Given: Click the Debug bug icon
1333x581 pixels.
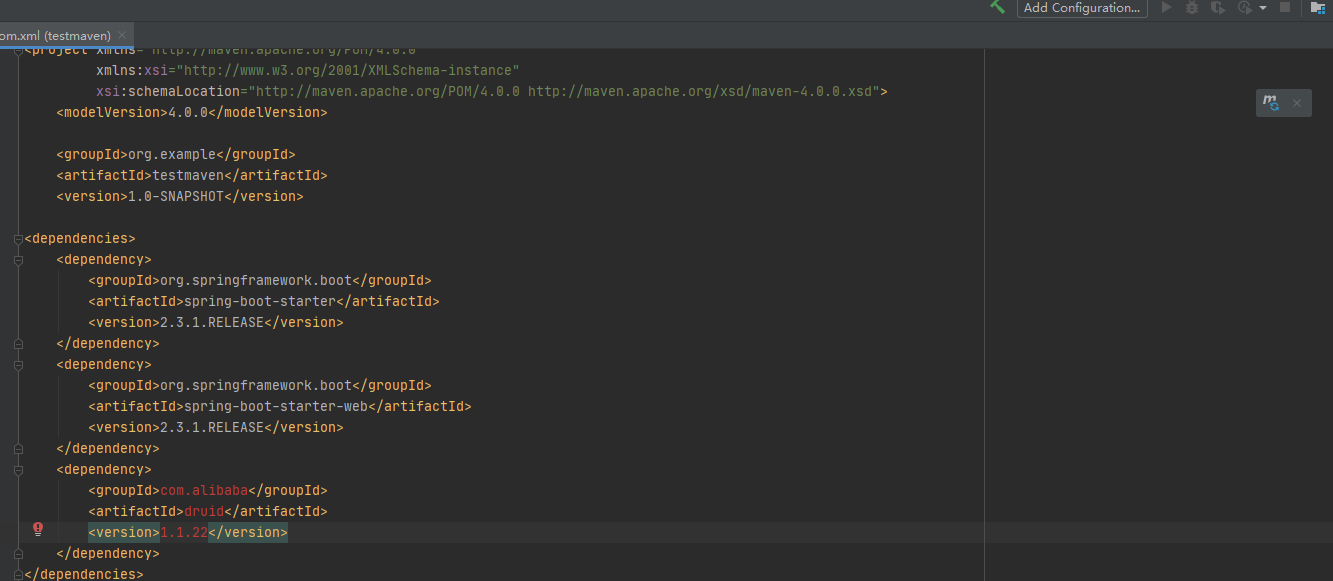Looking at the screenshot, I should coord(1191,7).
